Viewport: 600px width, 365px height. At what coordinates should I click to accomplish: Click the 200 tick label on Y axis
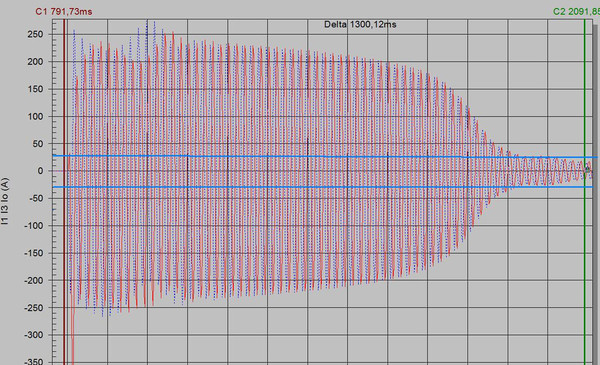point(35,62)
